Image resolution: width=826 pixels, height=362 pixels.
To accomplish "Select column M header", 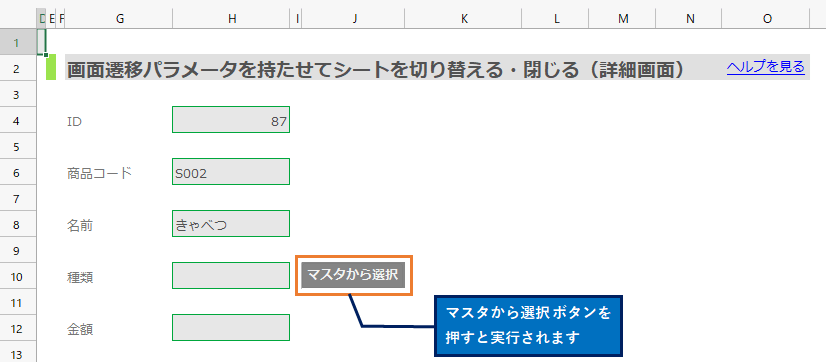I will [x=623, y=18].
